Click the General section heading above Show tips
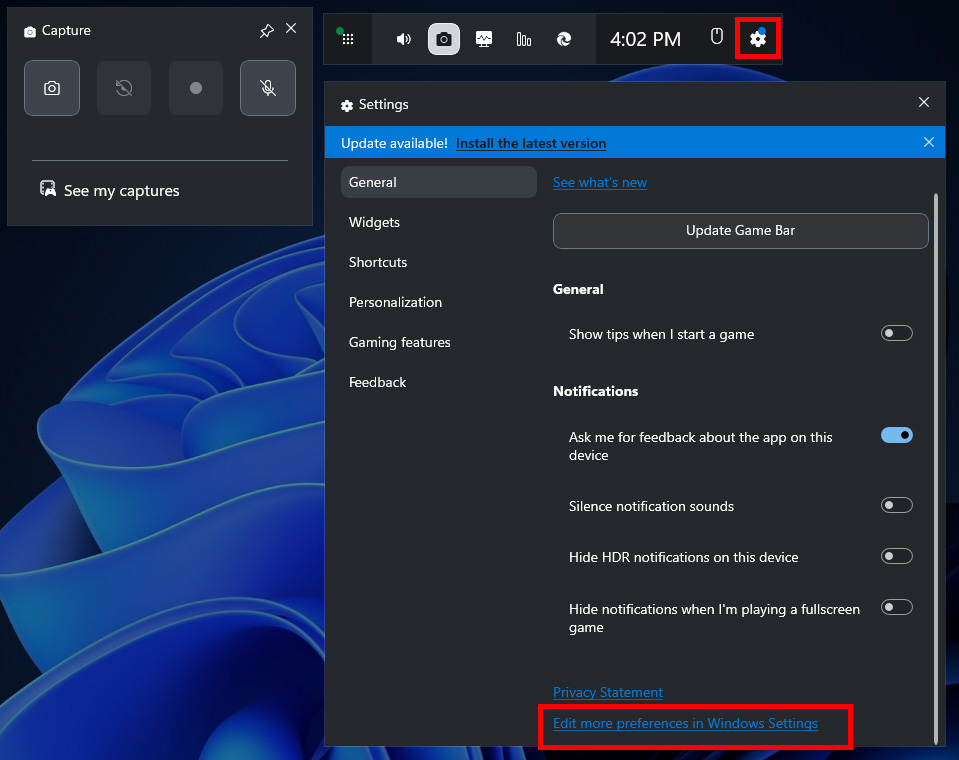Screen dimensions: 959x760 [578, 289]
